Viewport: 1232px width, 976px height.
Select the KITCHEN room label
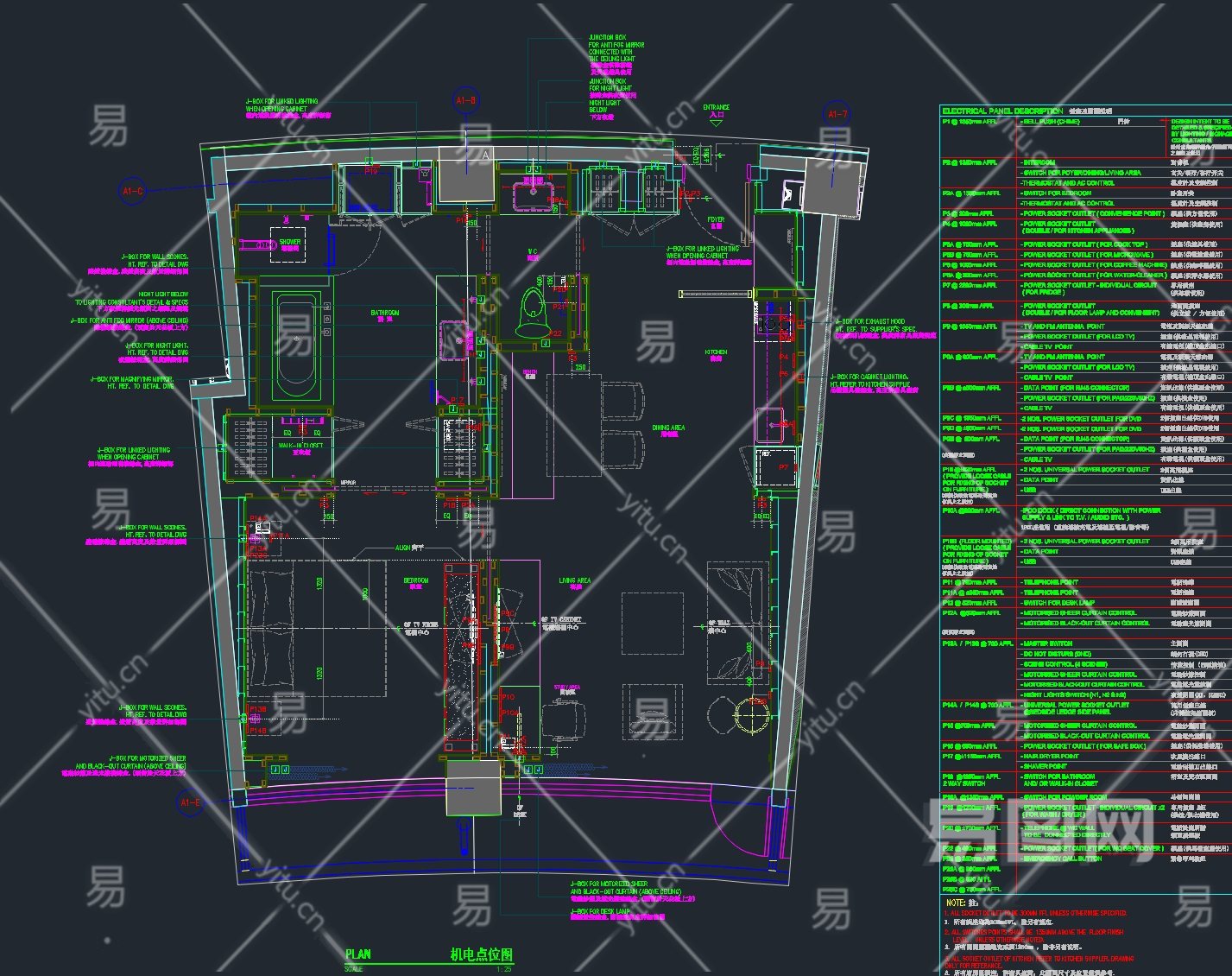(716, 352)
